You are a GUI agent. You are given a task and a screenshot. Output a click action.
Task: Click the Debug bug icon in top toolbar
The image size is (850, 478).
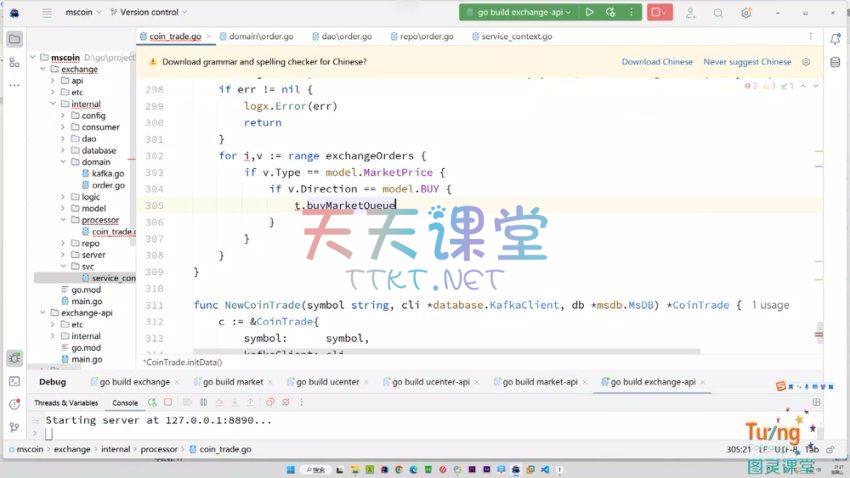(610, 12)
